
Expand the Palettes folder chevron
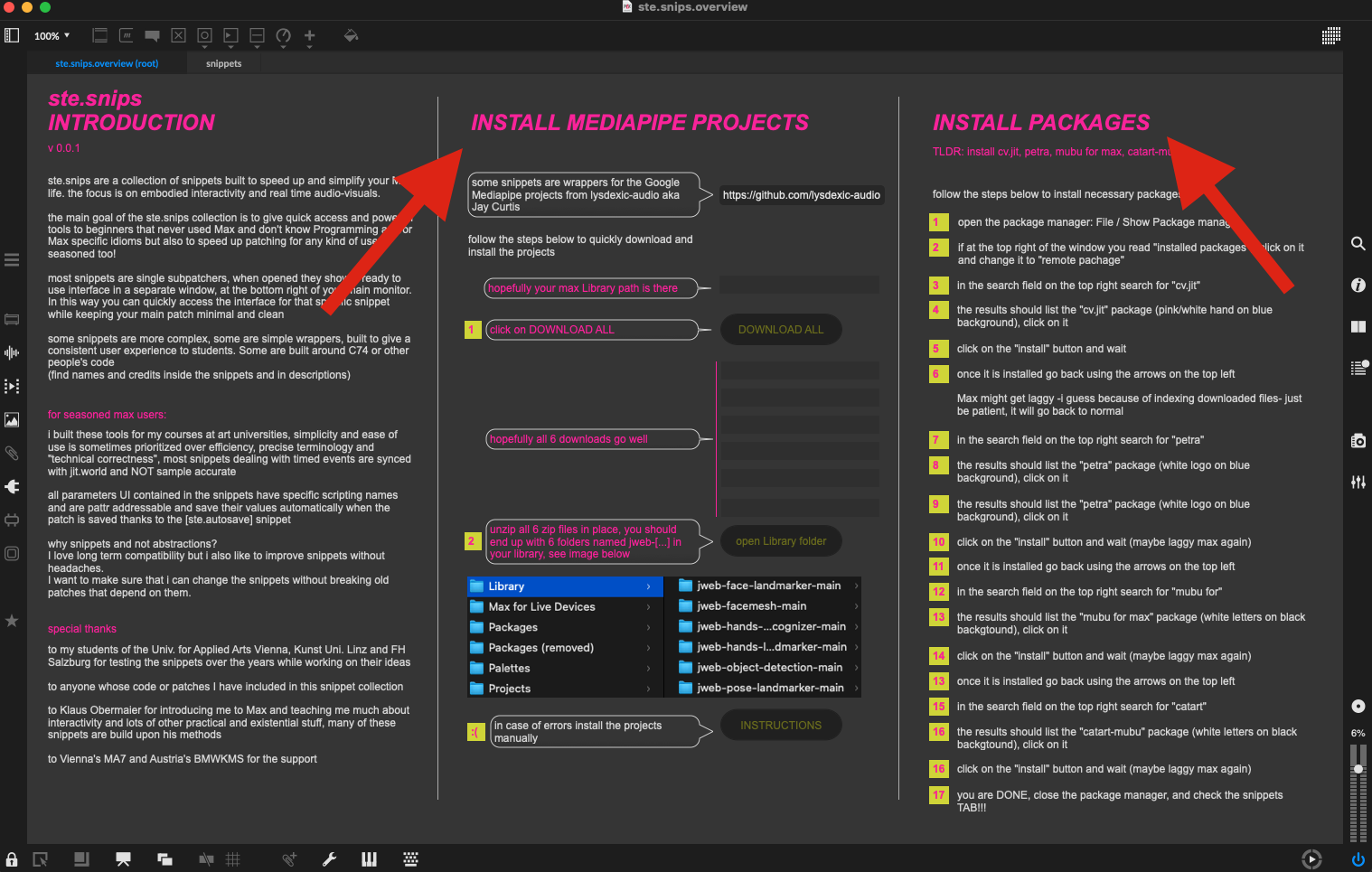pos(649,669)
